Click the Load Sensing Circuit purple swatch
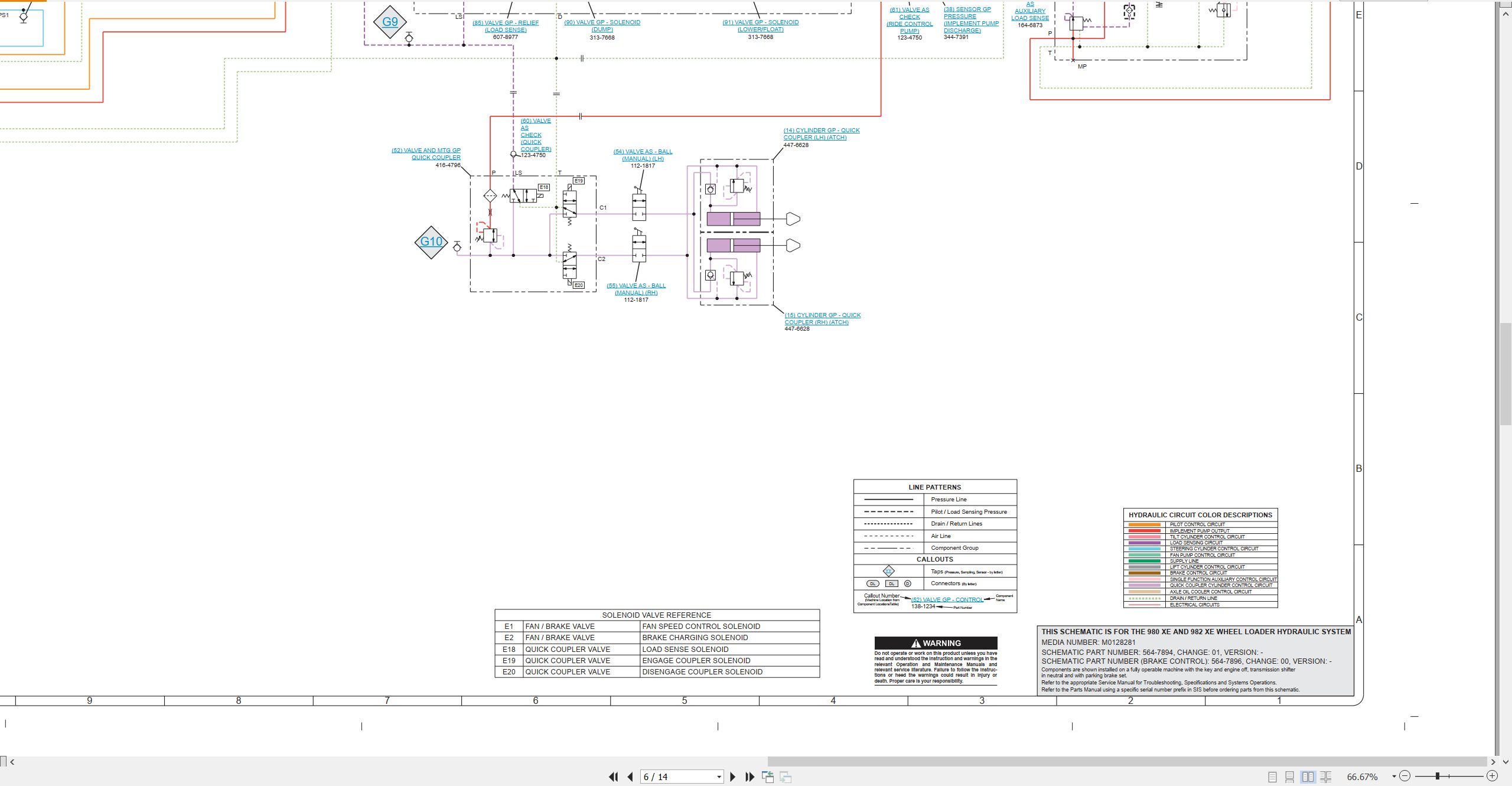This screenshot has width=1512, height=786. pos(1145,543)
